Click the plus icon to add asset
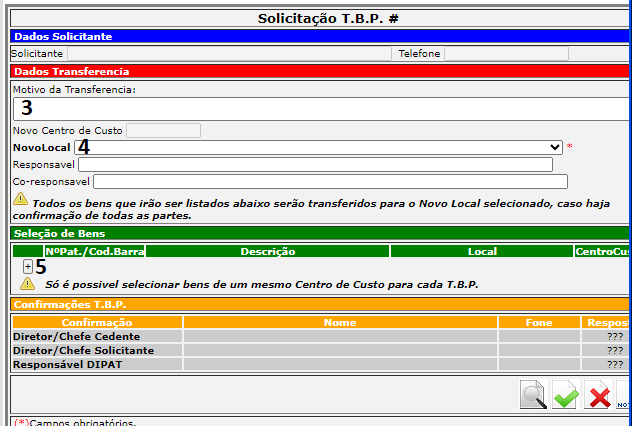Screen dimensions: 638x426 pos(28,266)
